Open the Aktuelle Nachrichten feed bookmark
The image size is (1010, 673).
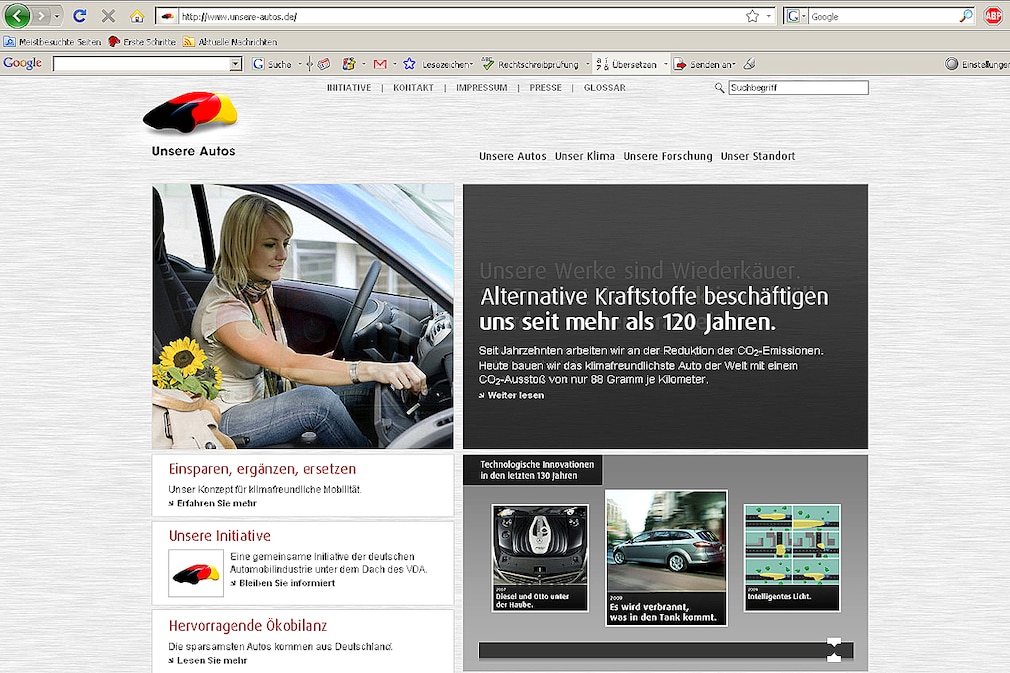pyautogui.click(x=230, y=42)
